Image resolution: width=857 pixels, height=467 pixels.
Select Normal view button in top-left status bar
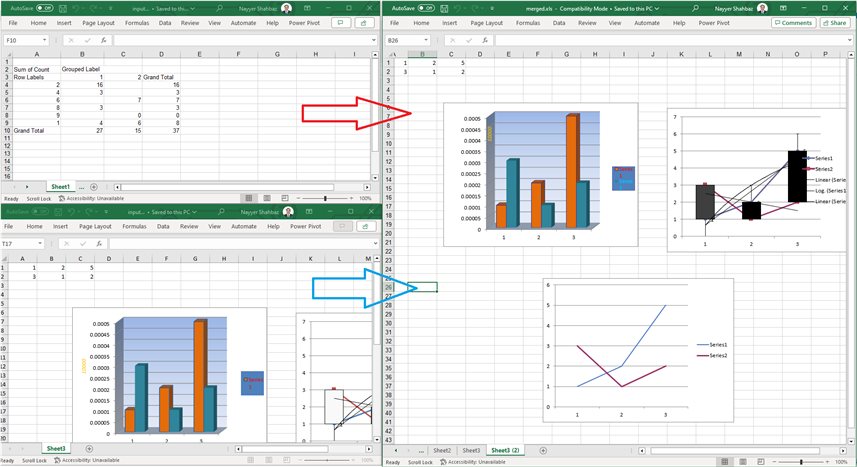click(248, 199)
